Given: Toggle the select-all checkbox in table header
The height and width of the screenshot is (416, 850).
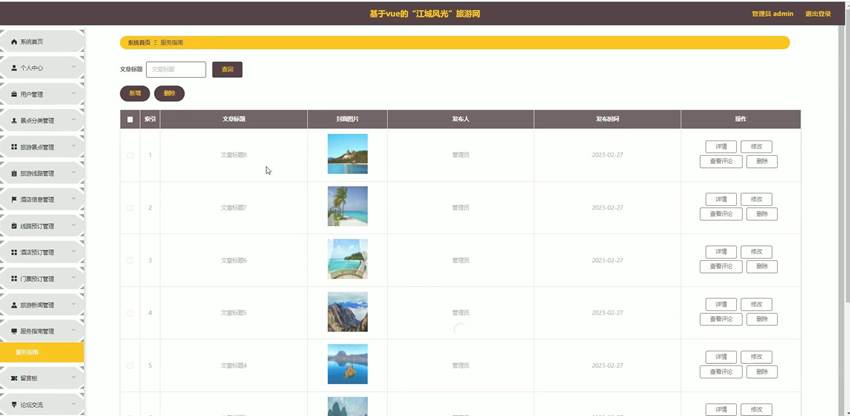Looking at the screenshot, I should pyautogui.click(x=130, y=119).
